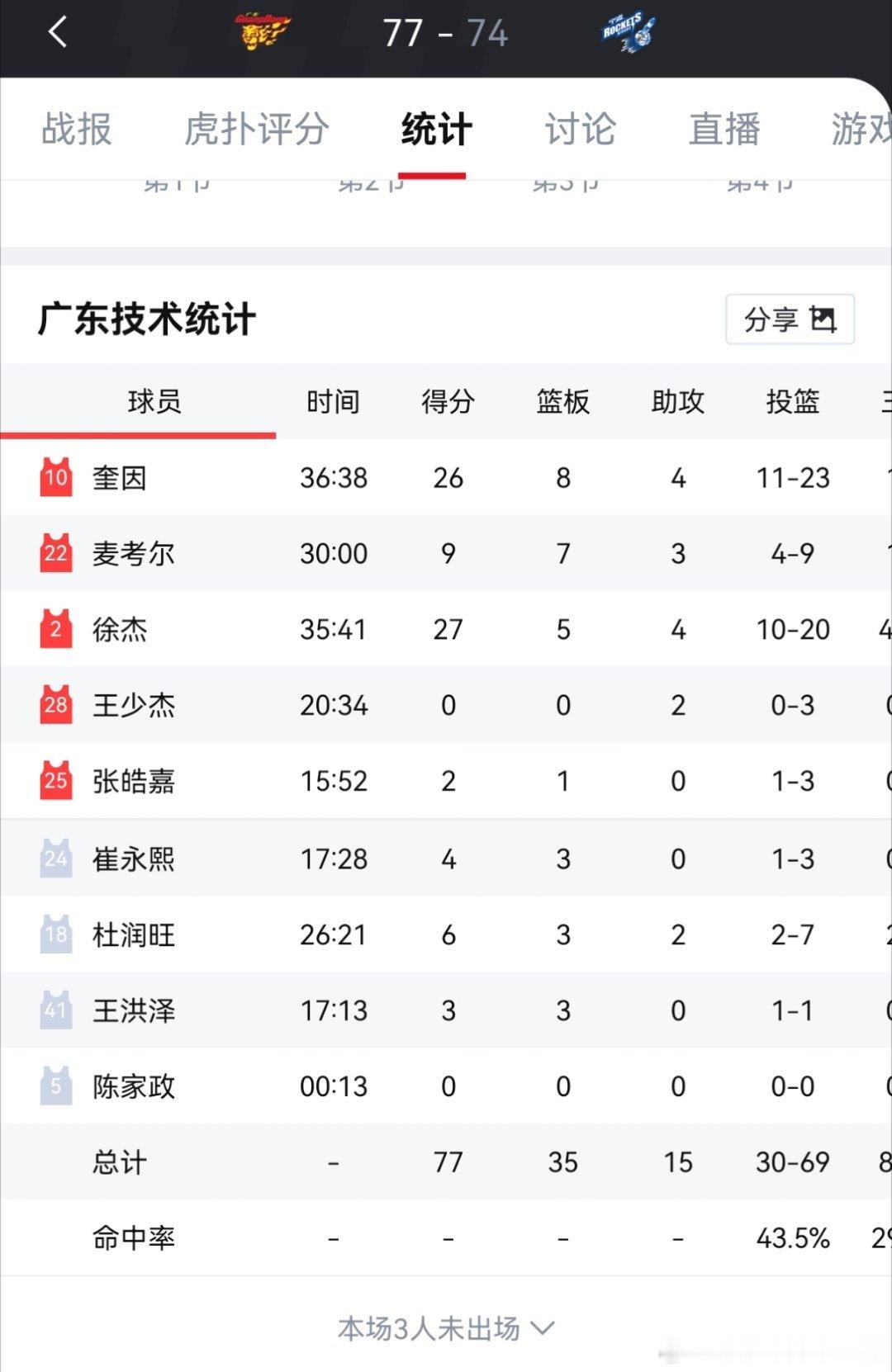This screenshot has width=892, height=1372.
Task: Click the back arrow at top left
Action: tap(59, 31)
